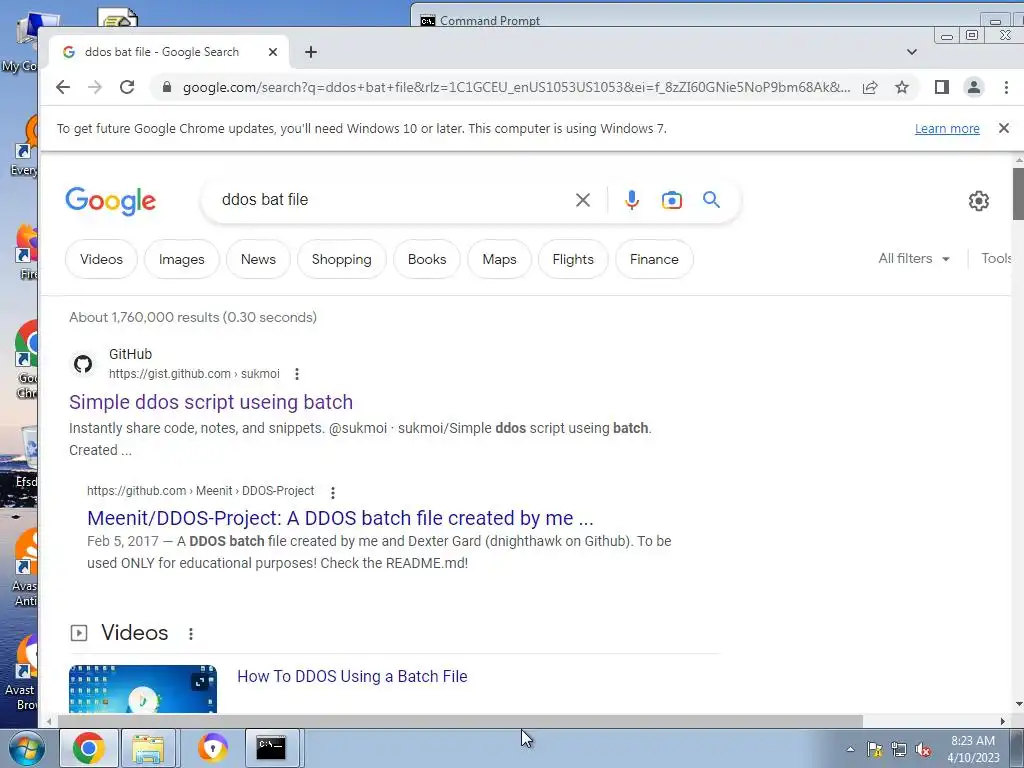
Task: Click the vertical scrollbar thumb
Action: (1018, 193)
